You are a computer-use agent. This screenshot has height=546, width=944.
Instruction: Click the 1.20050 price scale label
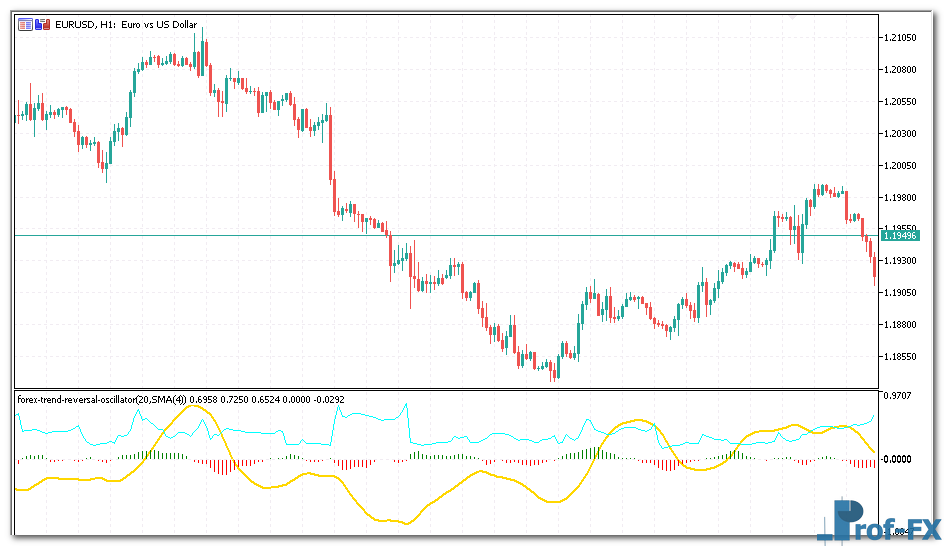point(902,165)
